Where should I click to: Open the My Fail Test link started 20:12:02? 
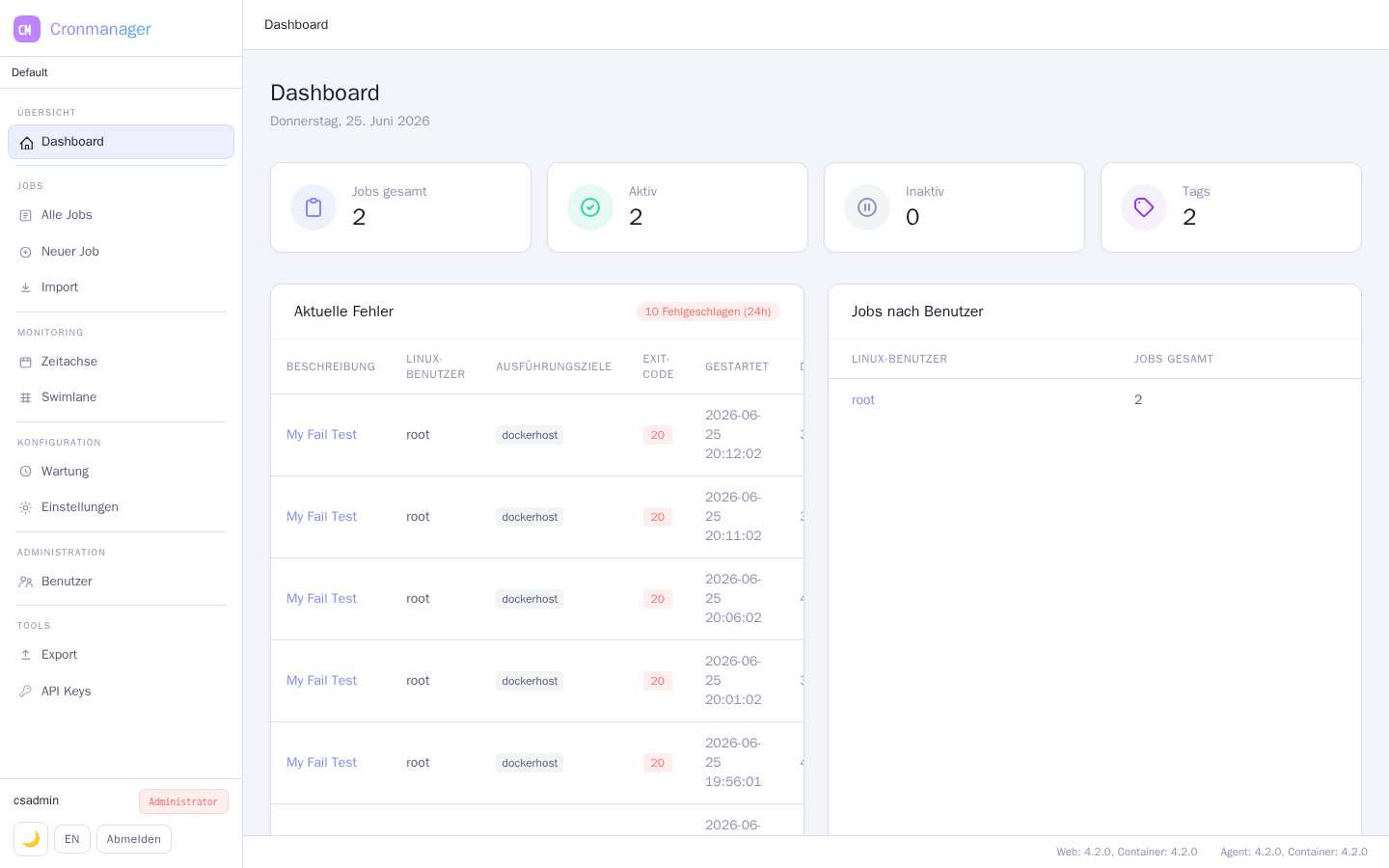pos(321,435)
